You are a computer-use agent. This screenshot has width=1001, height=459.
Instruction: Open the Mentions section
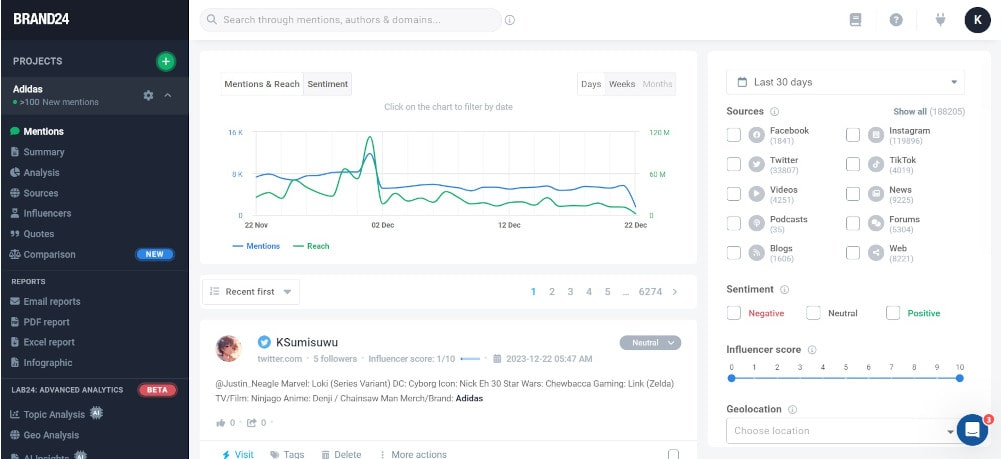(43, 132)
